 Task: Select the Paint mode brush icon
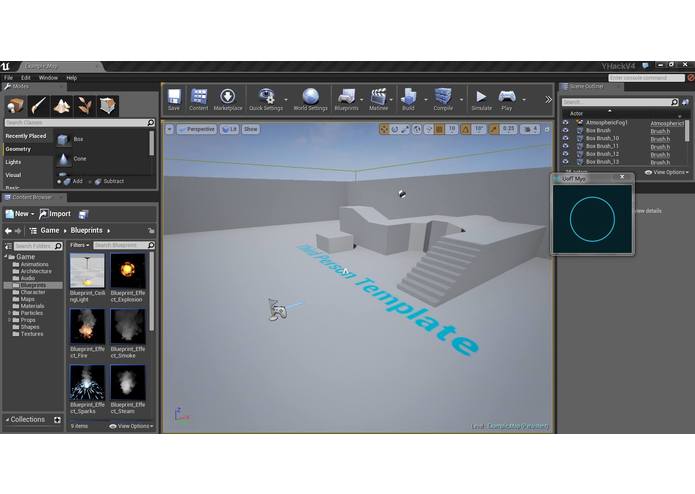coord(39,106)
